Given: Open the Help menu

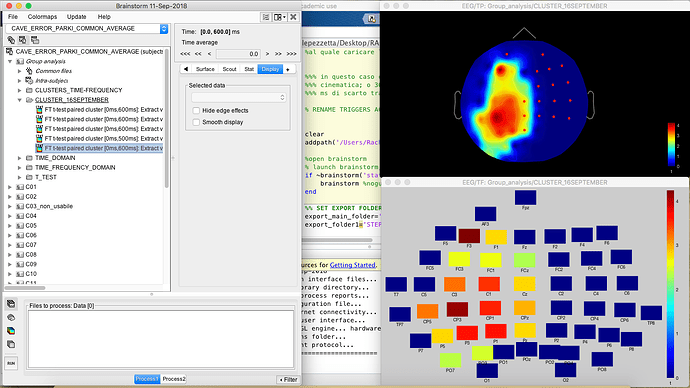Looking at the screenshot, I should [x=104, y=17].
